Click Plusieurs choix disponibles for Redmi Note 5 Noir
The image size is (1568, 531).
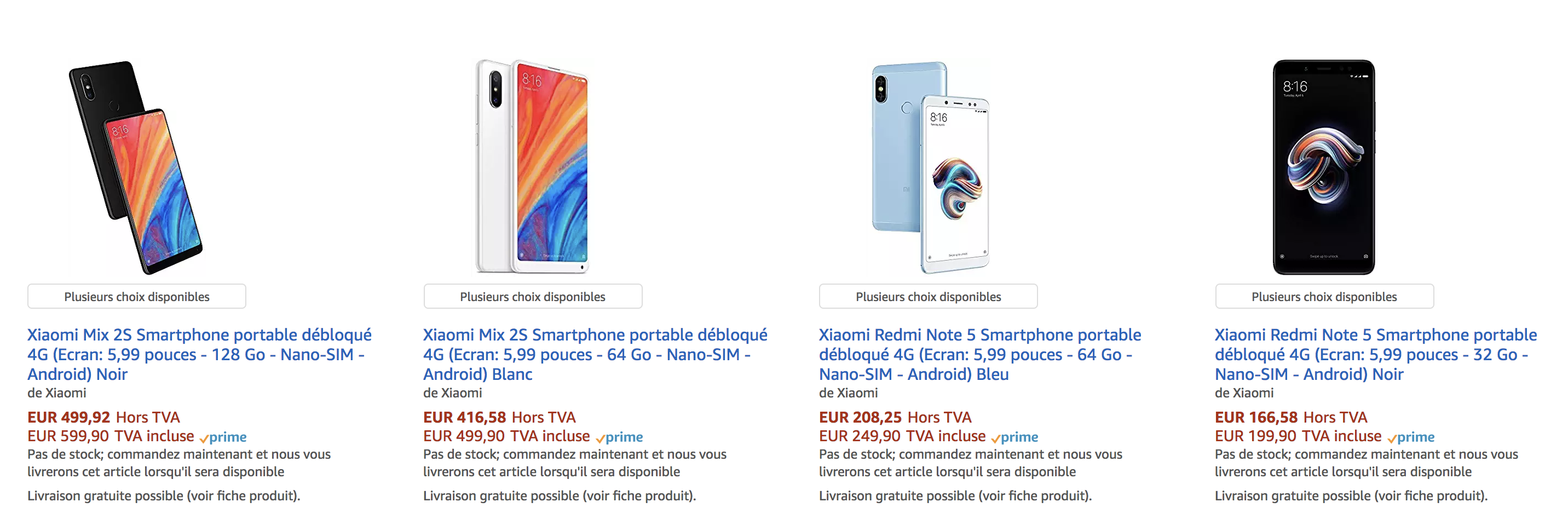click(1324, 297)
